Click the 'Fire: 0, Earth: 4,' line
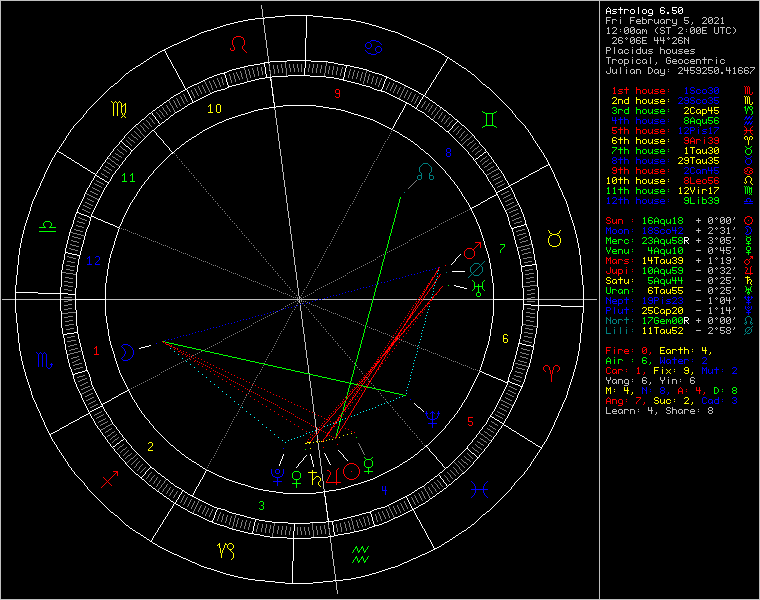The height and width of the screenshot is (600, 760). click(x=659, y=351)
